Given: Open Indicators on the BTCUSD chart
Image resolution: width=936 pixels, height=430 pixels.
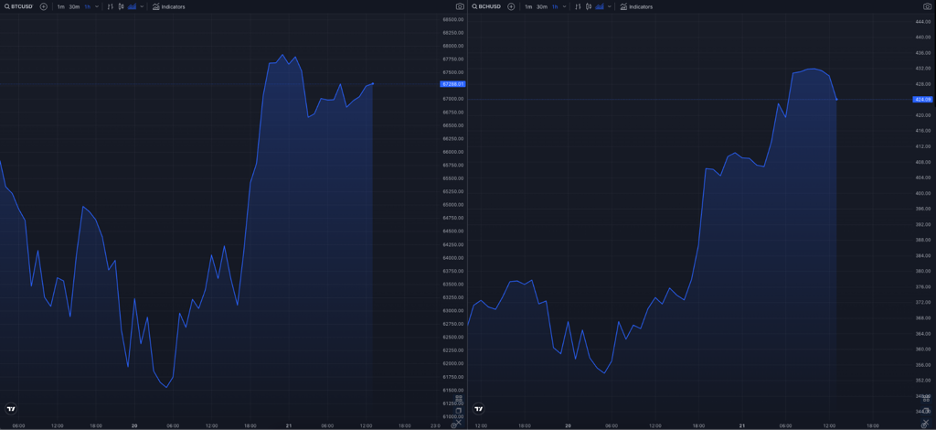Looking at the screenshot, I should (169, 7).
